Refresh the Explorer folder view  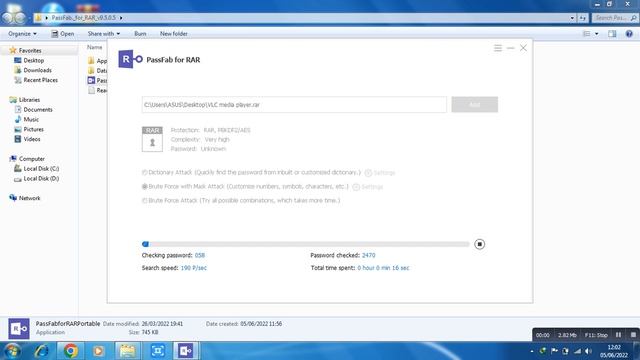point(582,18)
